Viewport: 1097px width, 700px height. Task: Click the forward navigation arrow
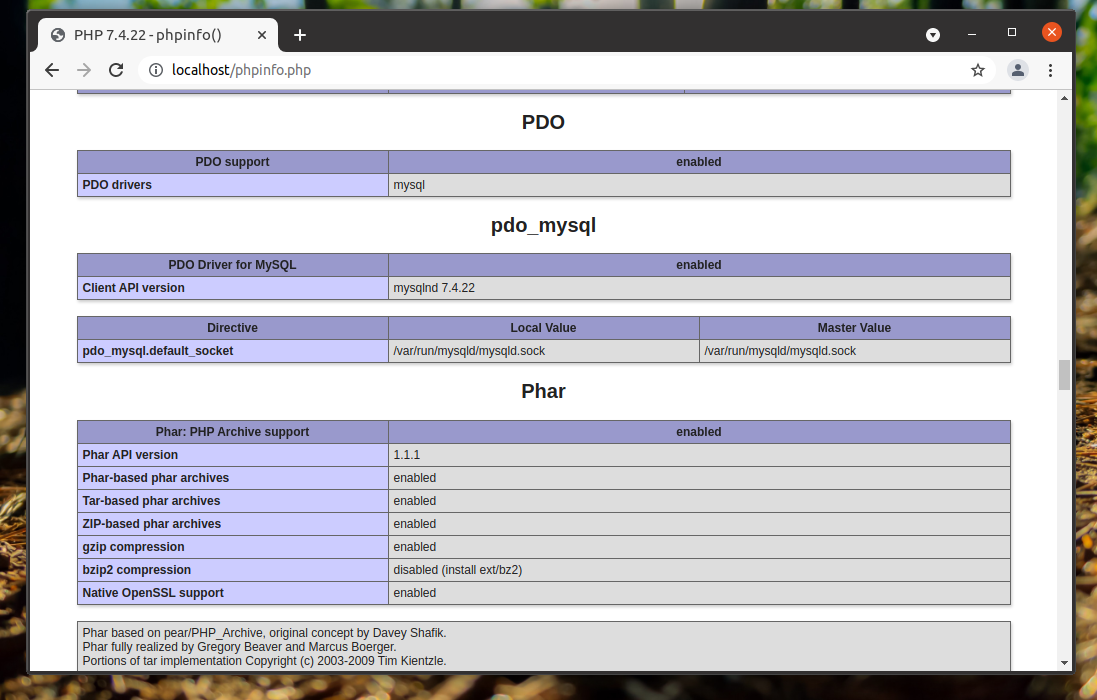pyautogui.click(x=84, y=70)
